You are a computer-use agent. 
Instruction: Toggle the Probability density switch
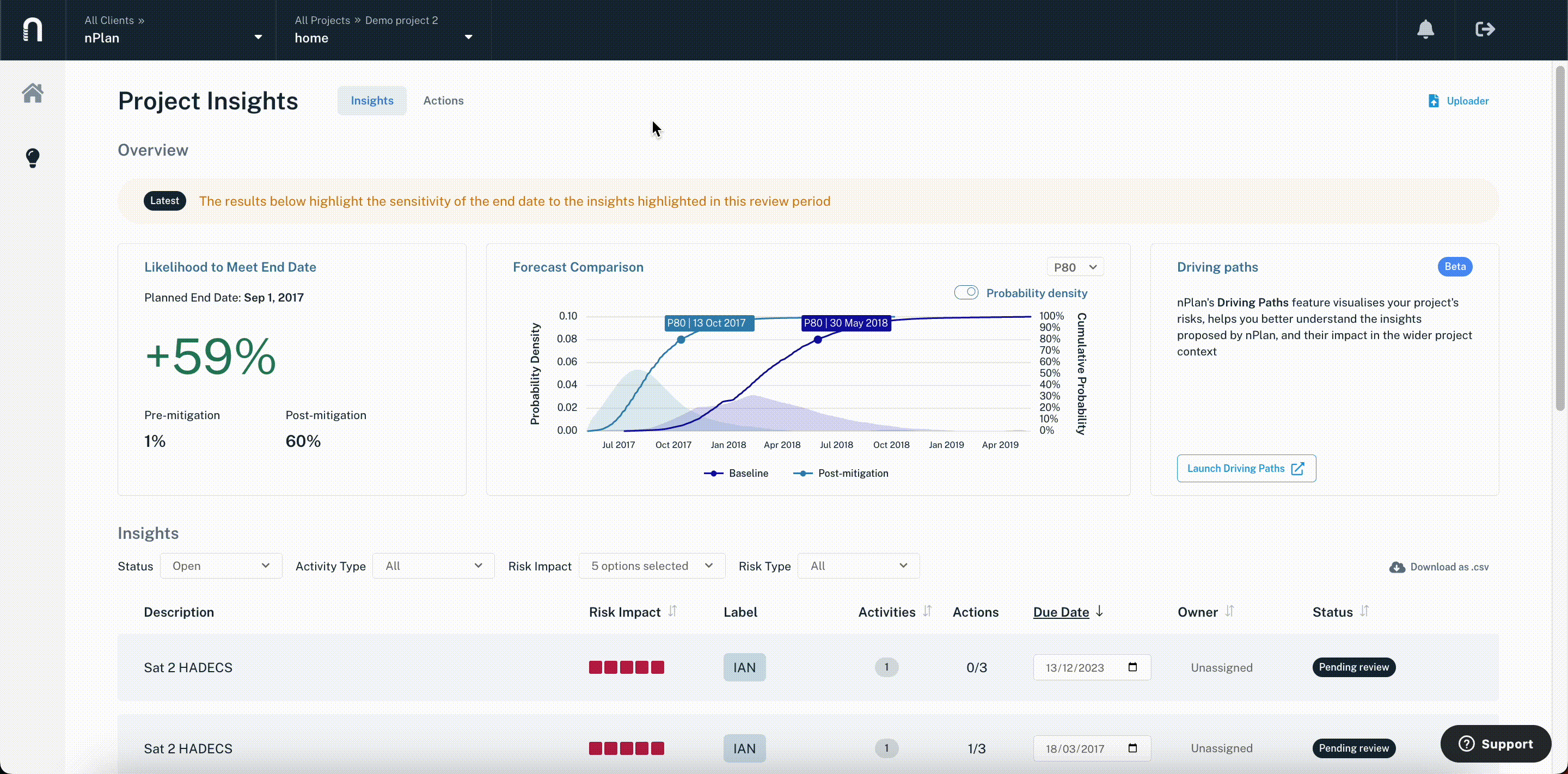pyautogui.click(x=966, y=293)
